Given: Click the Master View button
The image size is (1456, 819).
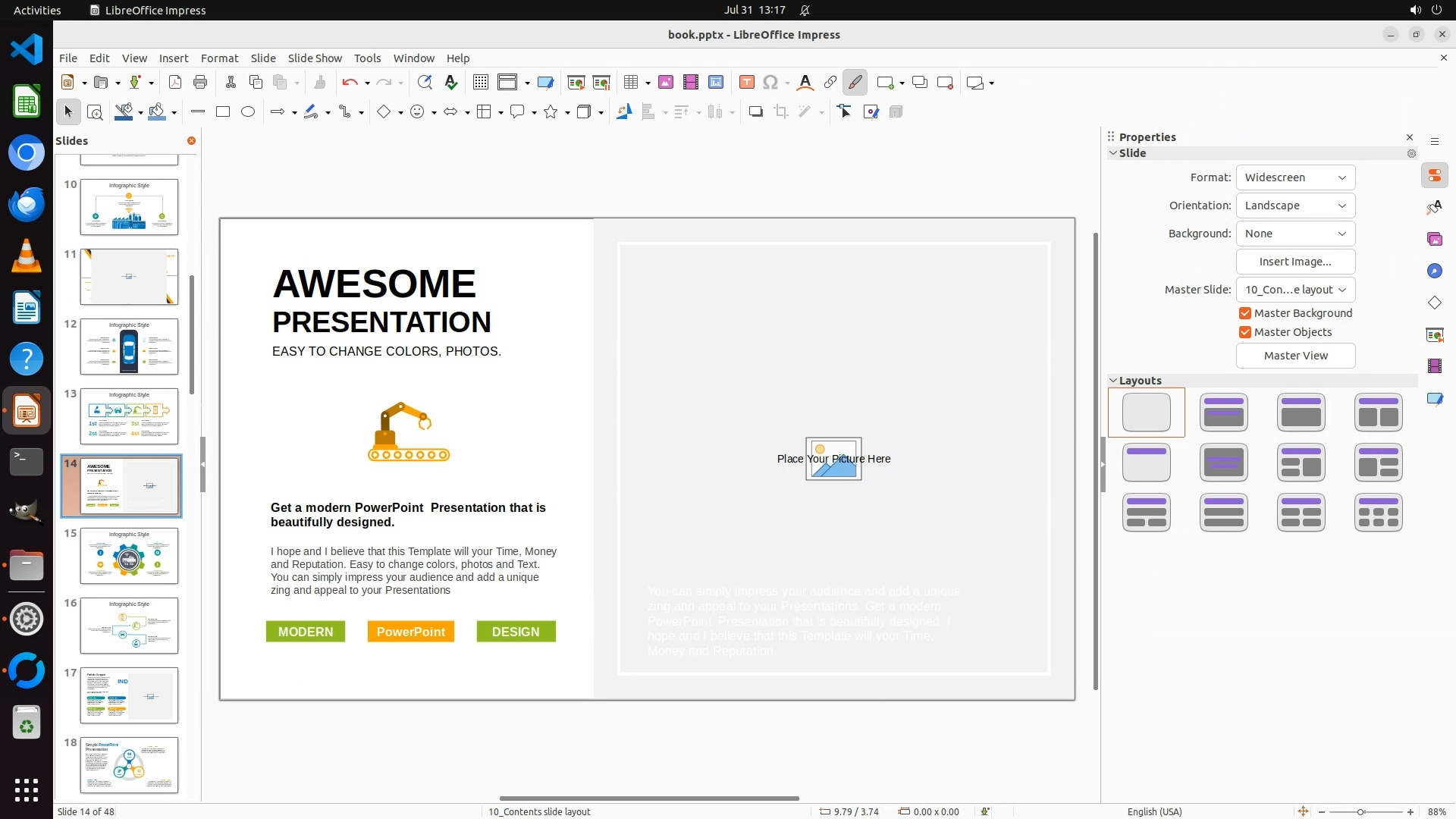Looking at the screenshot, I should tap(1295, 356).
